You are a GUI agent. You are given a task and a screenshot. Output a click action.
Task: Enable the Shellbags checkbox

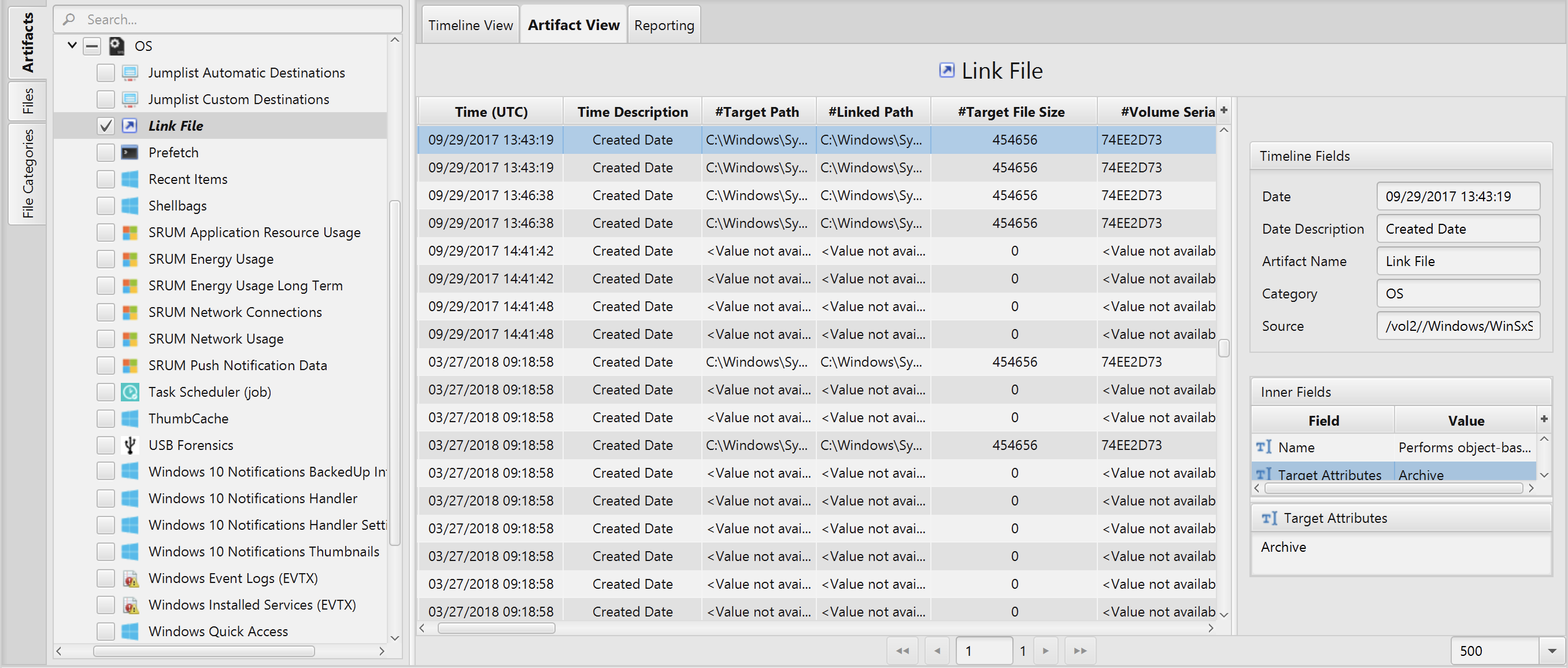pyautogui.click(x=105, y=206)
